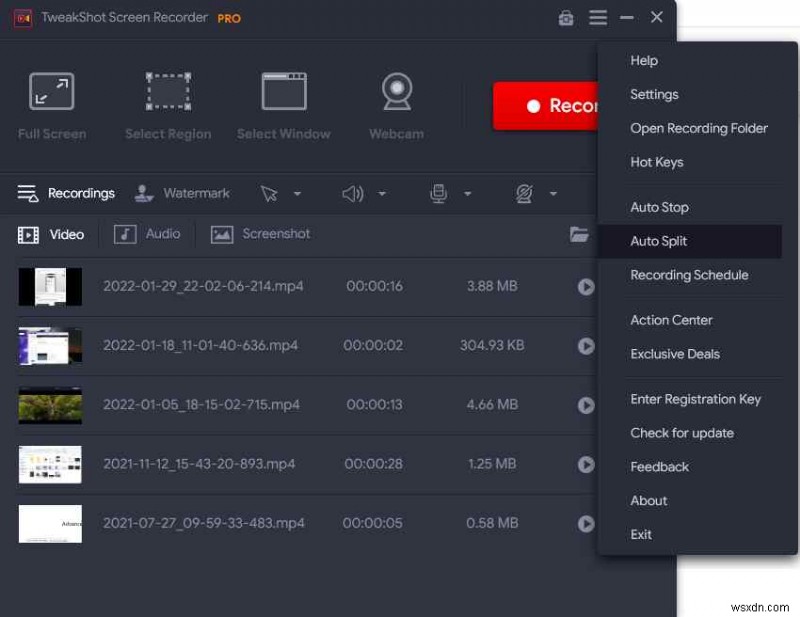The height and width of the screenshot is (617, 800).
Task: Open the Recordings list icon
Action: (x=28, y=194)
